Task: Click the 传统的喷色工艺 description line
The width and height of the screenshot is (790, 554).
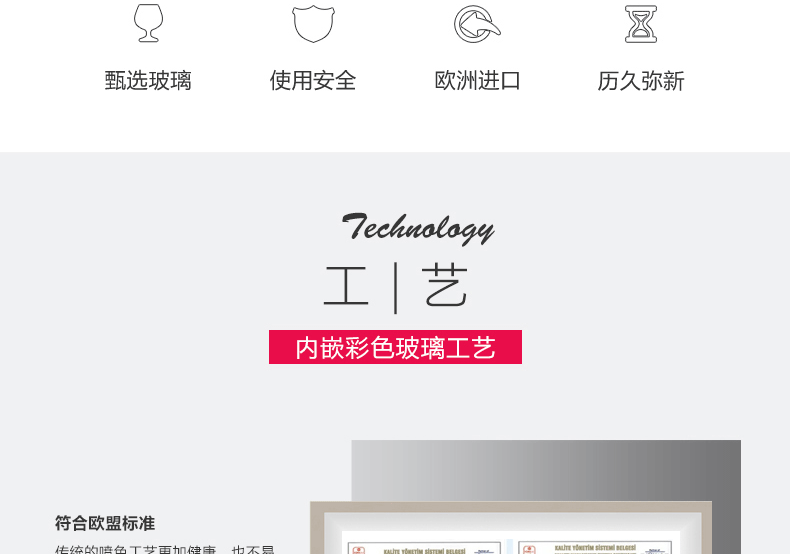Action: tap(164, 549)
